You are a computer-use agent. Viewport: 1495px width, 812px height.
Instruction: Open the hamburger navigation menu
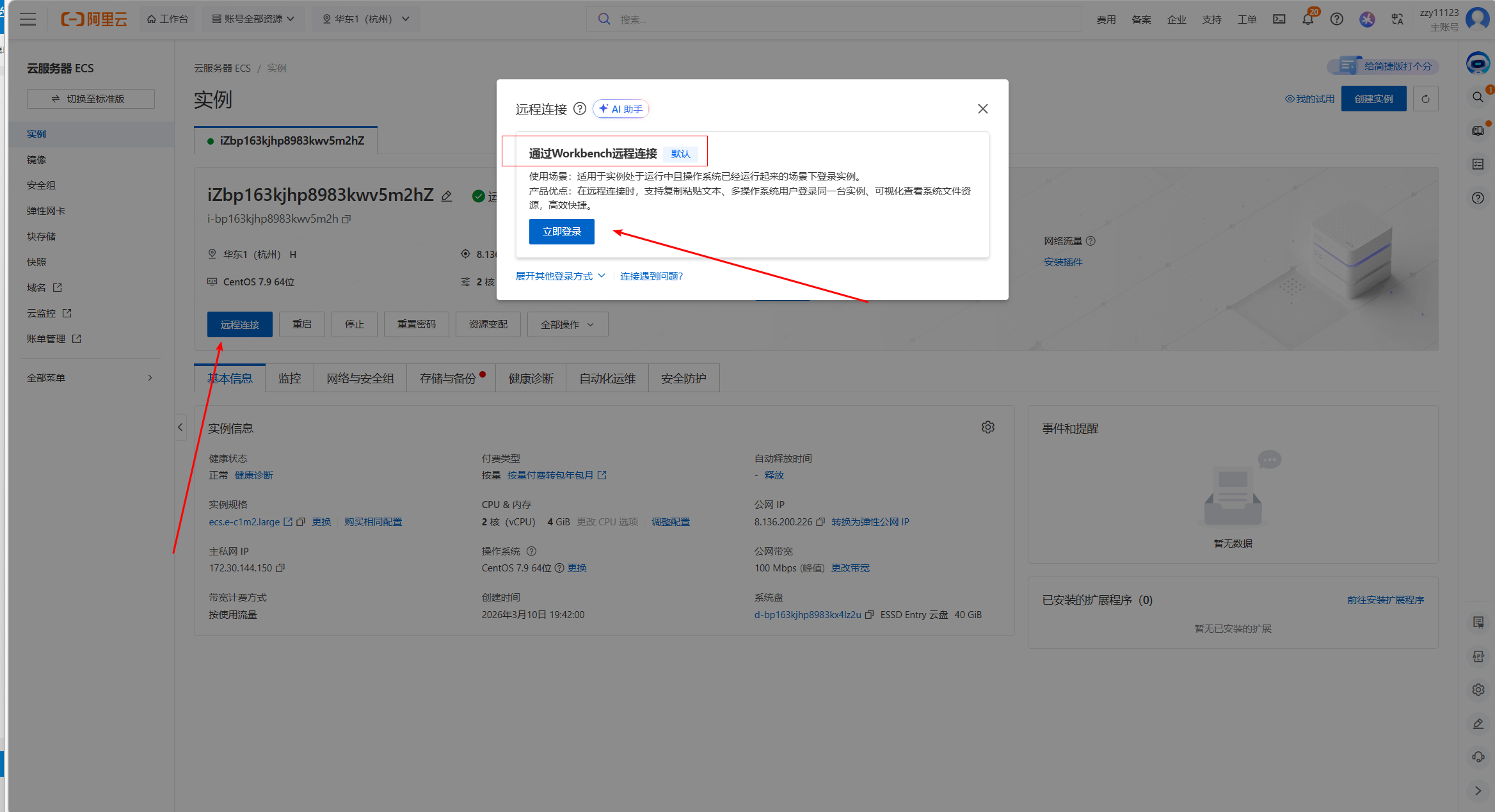28,19
